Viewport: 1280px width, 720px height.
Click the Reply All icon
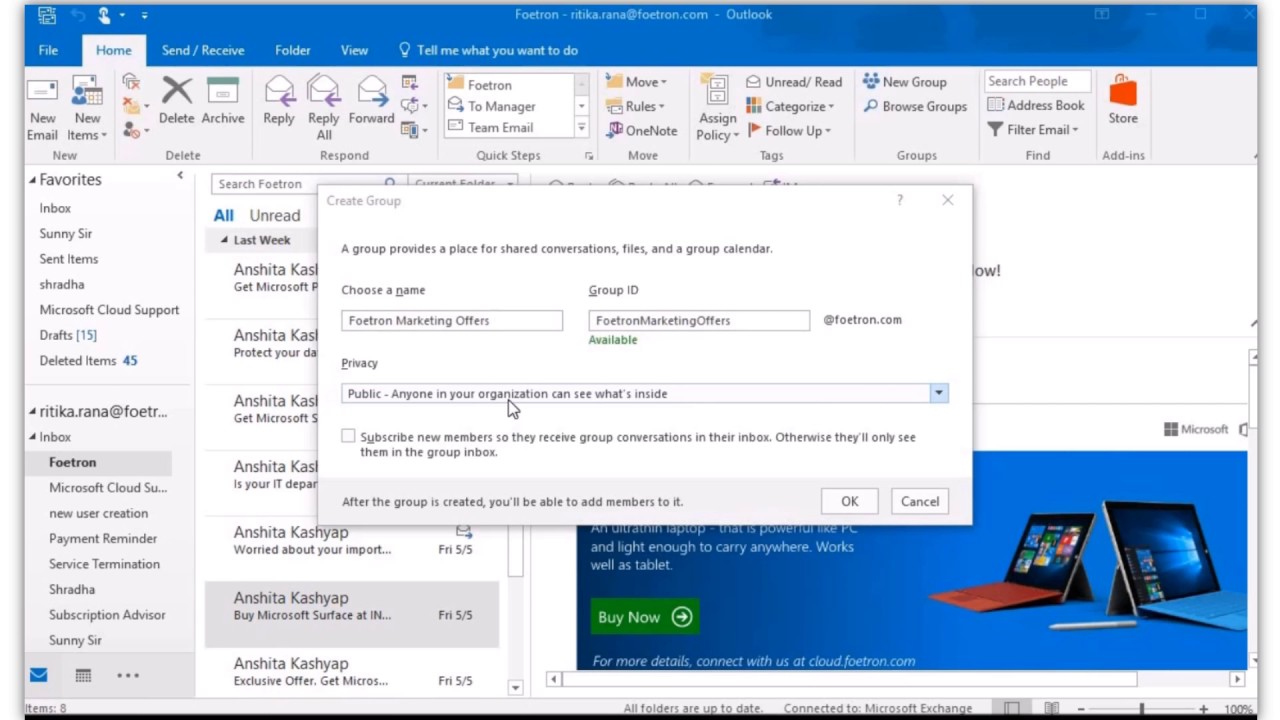click(324, 91)
